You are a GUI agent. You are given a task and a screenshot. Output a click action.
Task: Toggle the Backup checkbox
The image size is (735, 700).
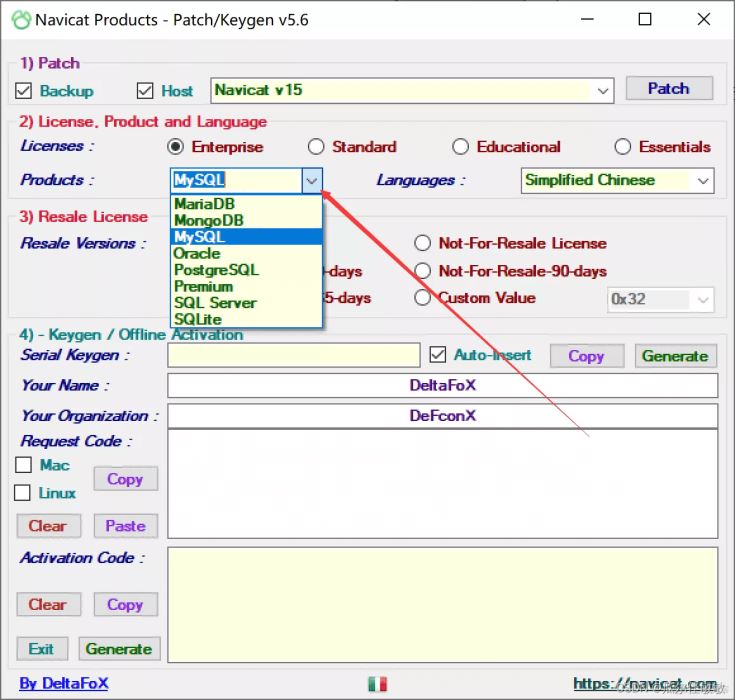click(x=24, y=91)
